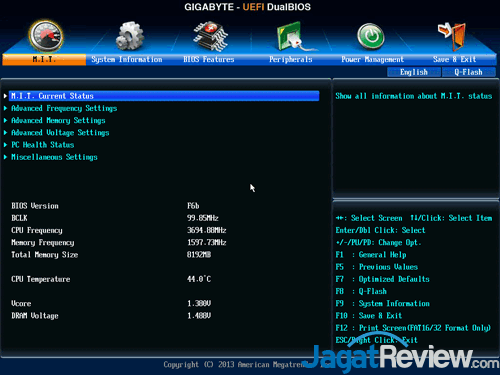This screenshot has width=500, height=375.
Task: Open Advanced Frequency Settings submenu
Action: click(x=64, y=108)
